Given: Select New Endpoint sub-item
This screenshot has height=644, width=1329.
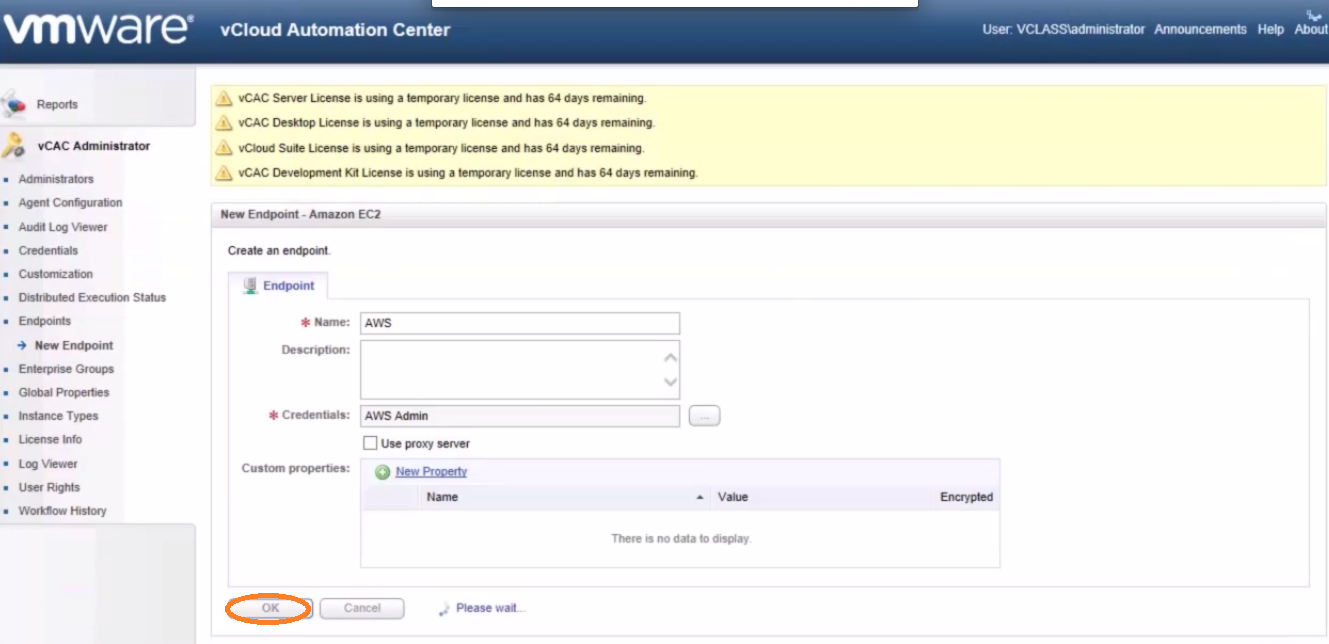Looking at the screenshot, I should click(x=74, y=346).
